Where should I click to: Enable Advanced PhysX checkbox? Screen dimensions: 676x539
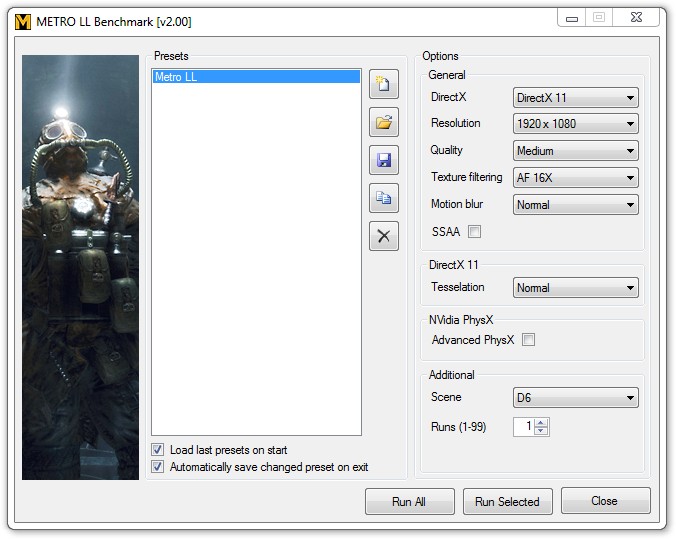pyautogui.click(x=529, y=340)
